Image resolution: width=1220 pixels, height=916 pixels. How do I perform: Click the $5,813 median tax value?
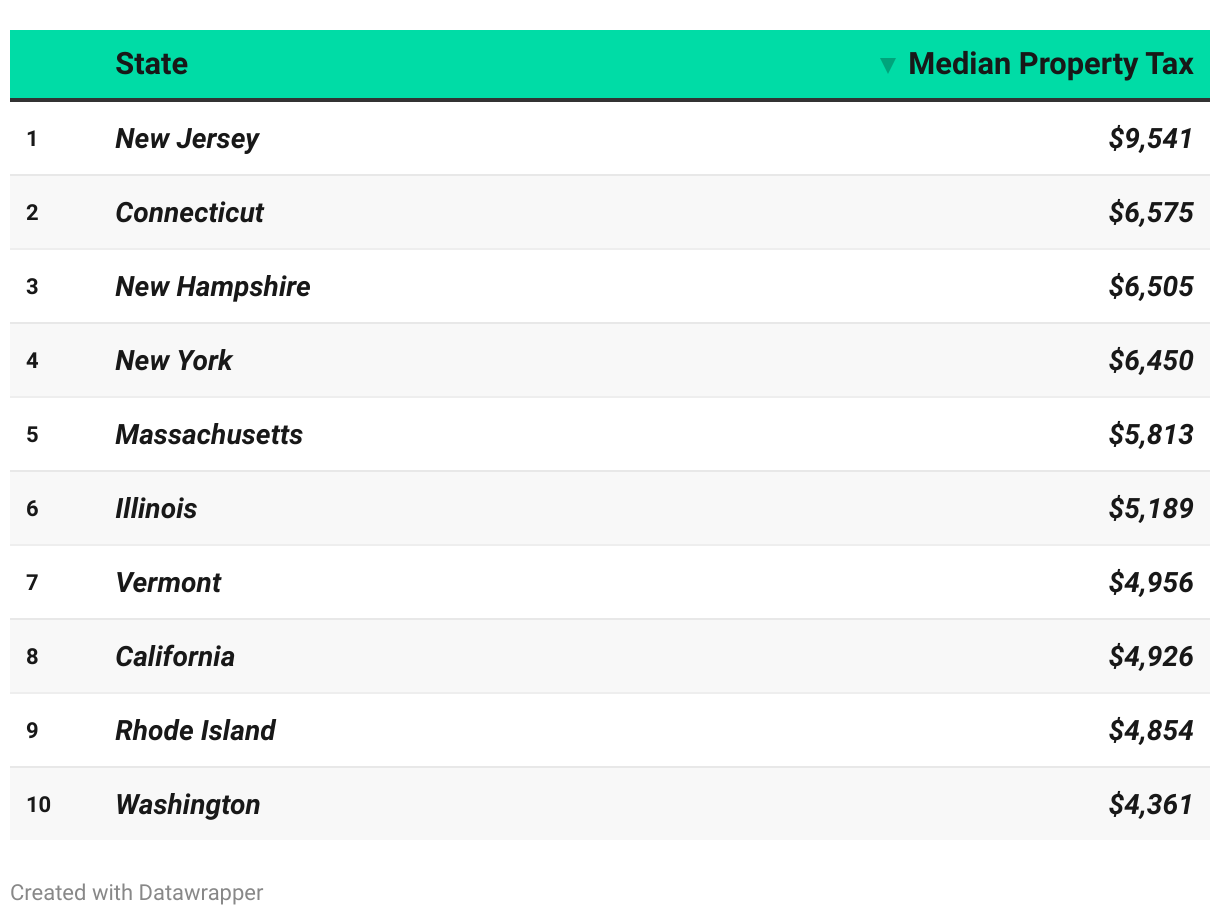click(x=1151, y=435)
